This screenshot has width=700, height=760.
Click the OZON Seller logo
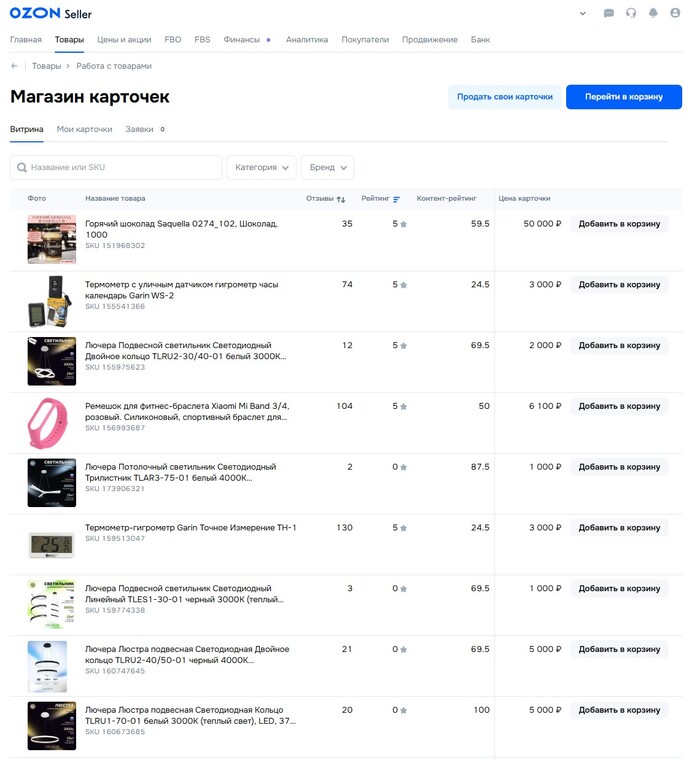point(50,13)
